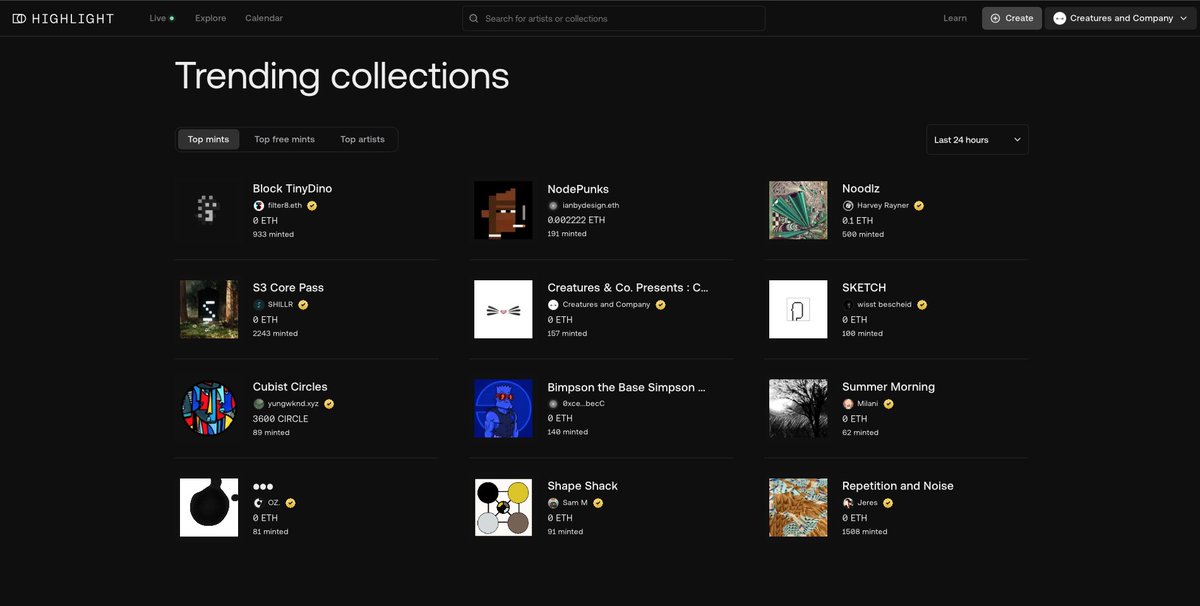The width and height of the screenshot is (1200, 606).
Task: Click the Milani artist avatar
Action: 848,404
